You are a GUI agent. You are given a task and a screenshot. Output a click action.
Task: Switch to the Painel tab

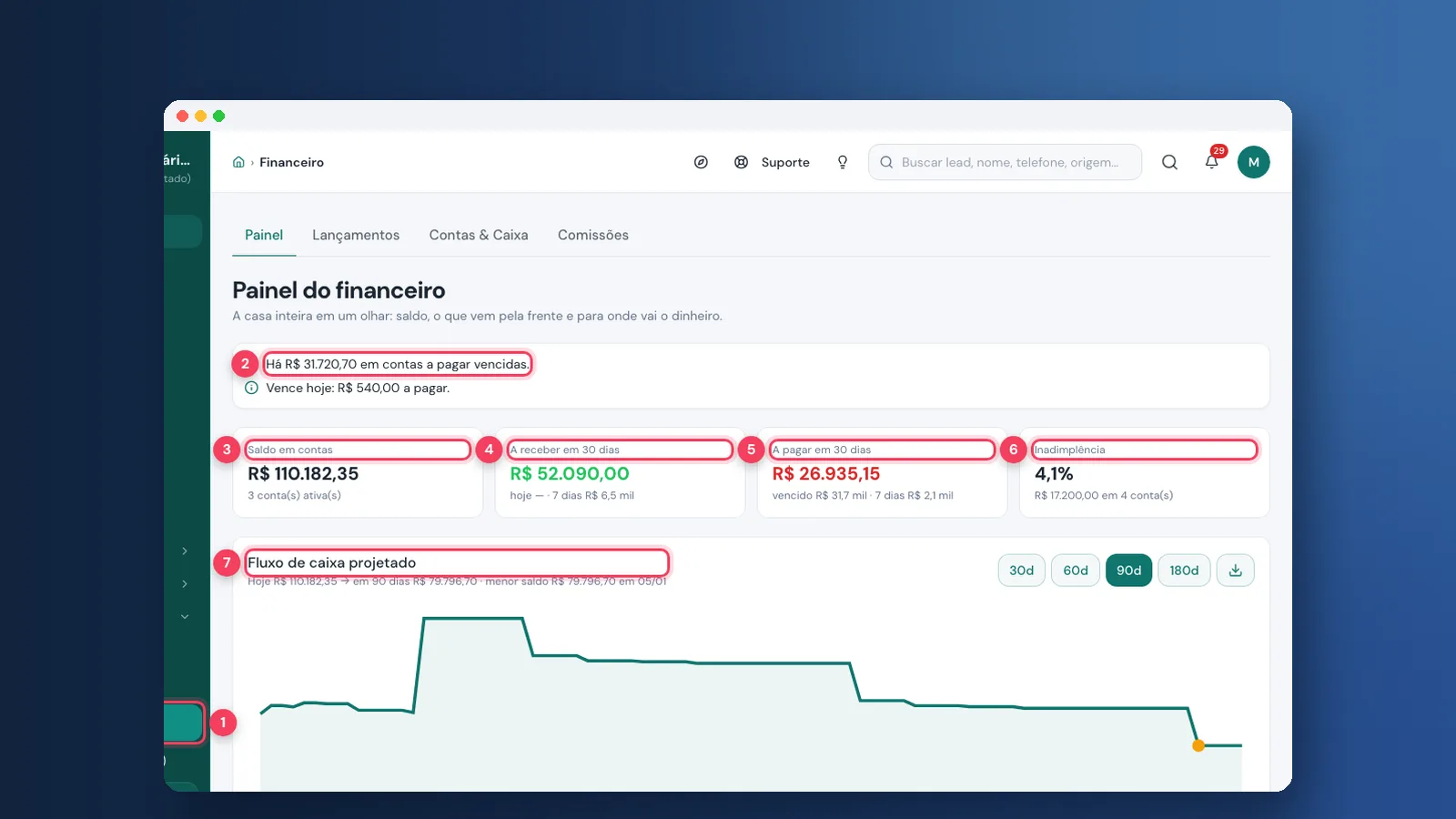(264, 235)
